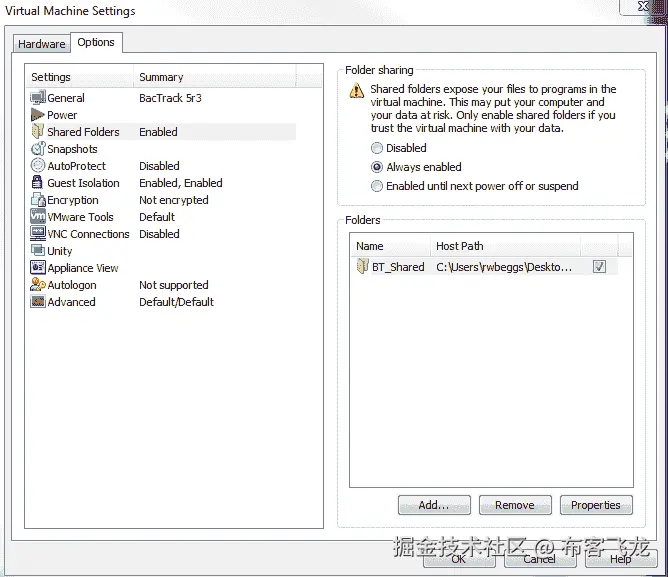Click the warning triangle icon in Folder sharing
The height and width of the screenshot is (577, 668).
(357, 91)
